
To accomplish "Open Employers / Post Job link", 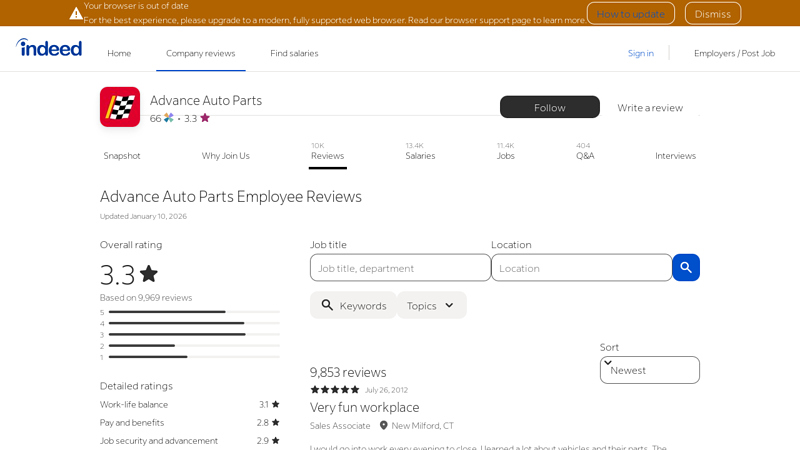I will pos(734,53).
